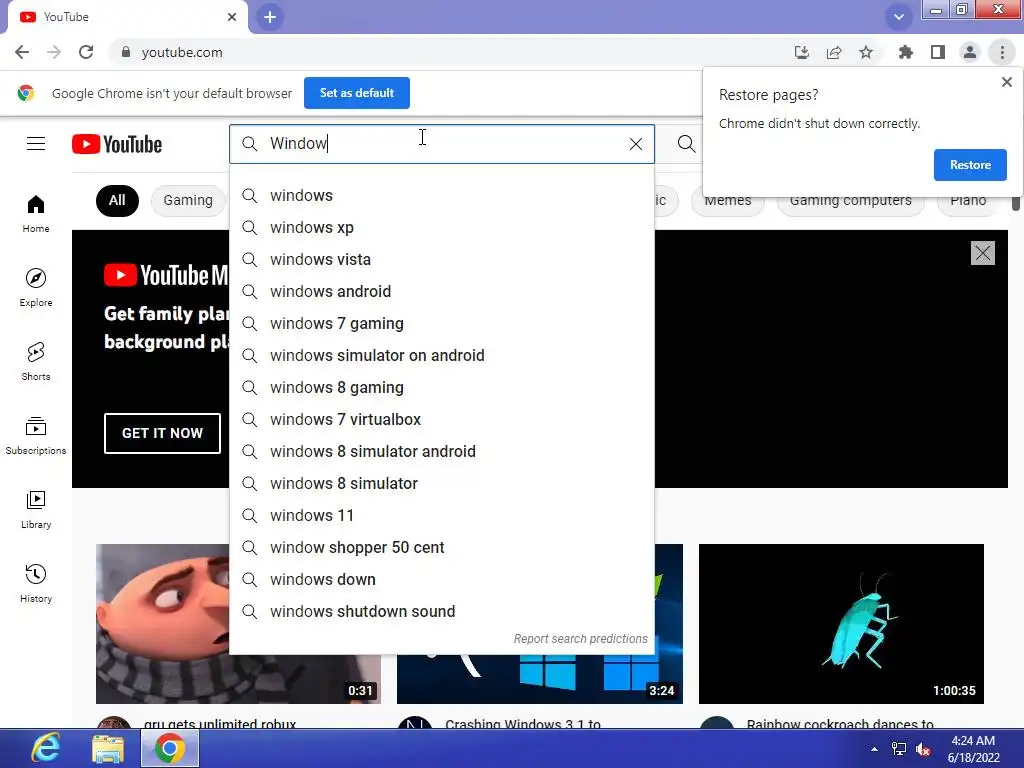Choose suggestion 'windows shutdown sound'
The image size is (1024, 768).
click(x=441, y=611)
